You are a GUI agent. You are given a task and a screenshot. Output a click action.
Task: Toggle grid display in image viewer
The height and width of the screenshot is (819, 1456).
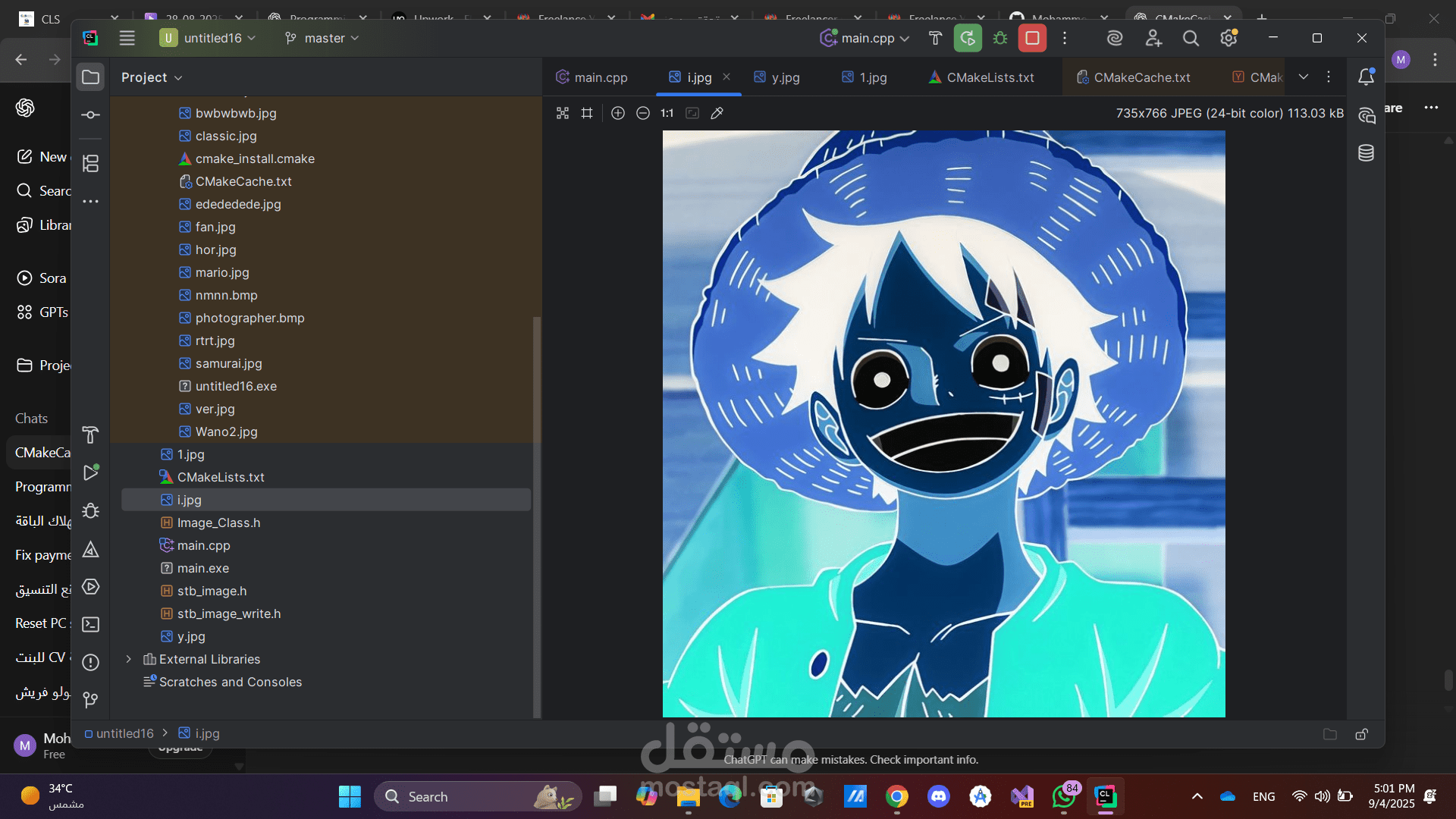pyautogui.click(x=587, y=113)
